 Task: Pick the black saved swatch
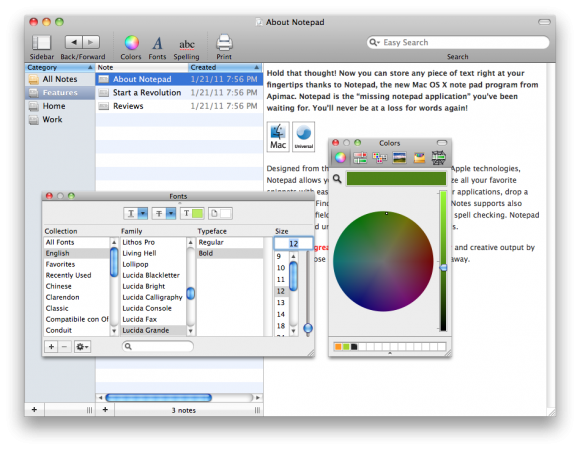[354, 347]
